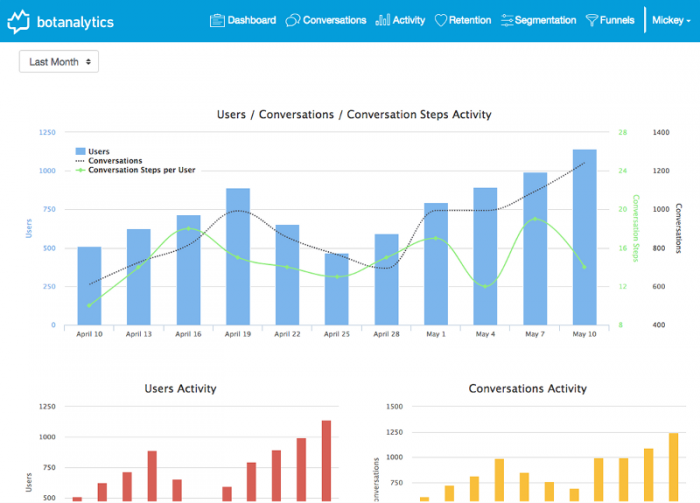Open the Mickey user dropdown

tap(671, 20)
